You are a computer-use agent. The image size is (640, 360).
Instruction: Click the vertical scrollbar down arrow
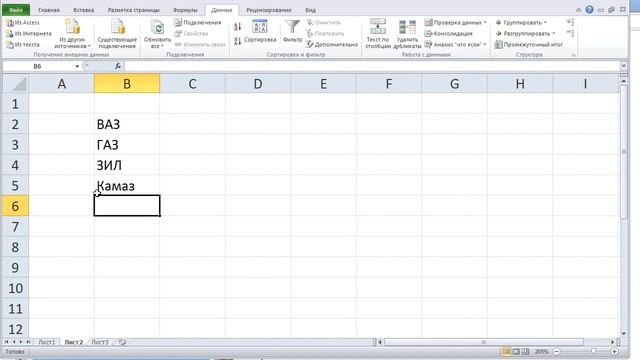point(623,333)
